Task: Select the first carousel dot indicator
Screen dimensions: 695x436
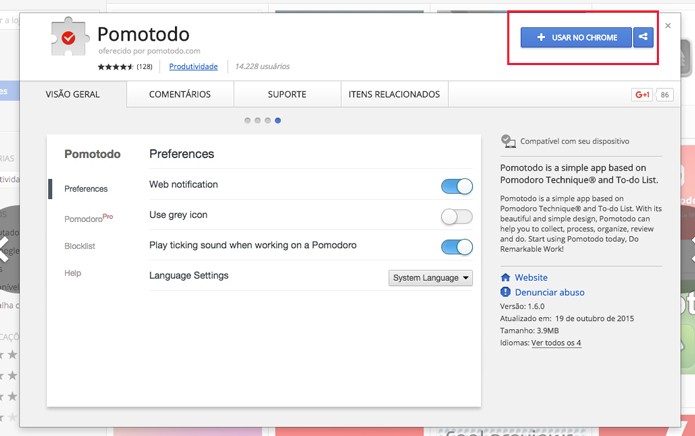Action: [x=247, y=121]
